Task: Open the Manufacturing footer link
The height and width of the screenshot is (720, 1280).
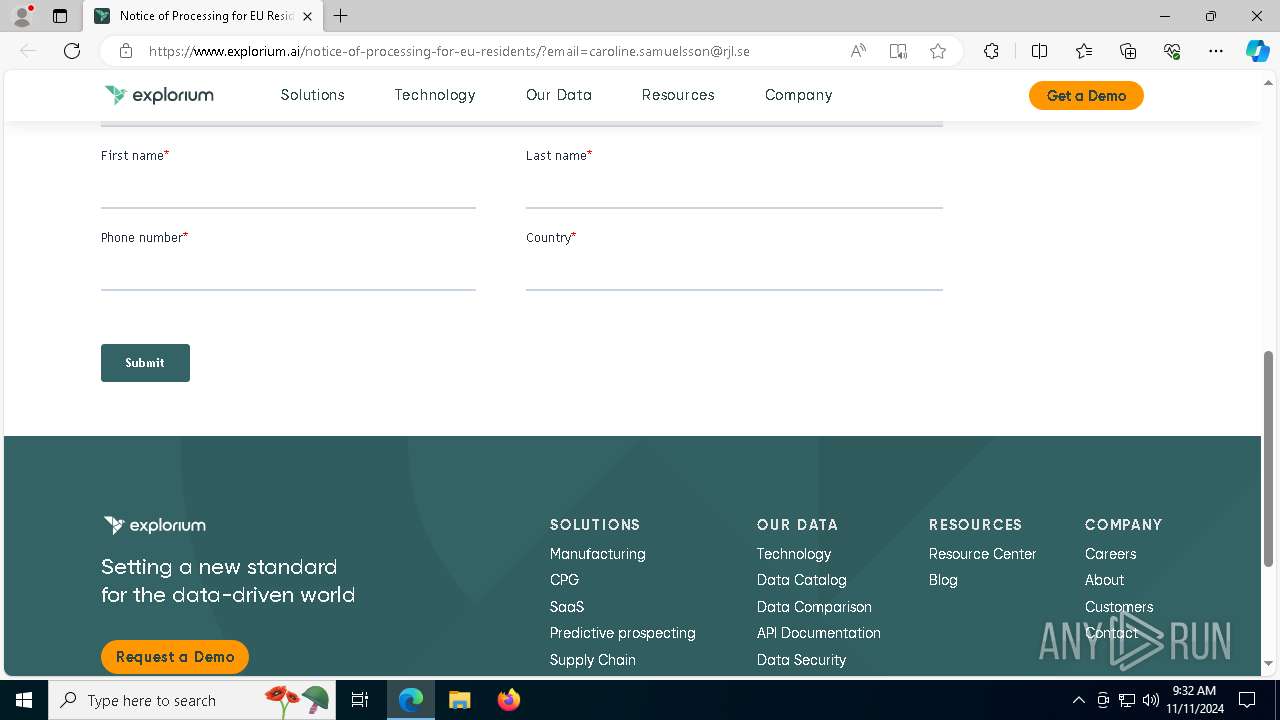Action: tap(597, 554)
